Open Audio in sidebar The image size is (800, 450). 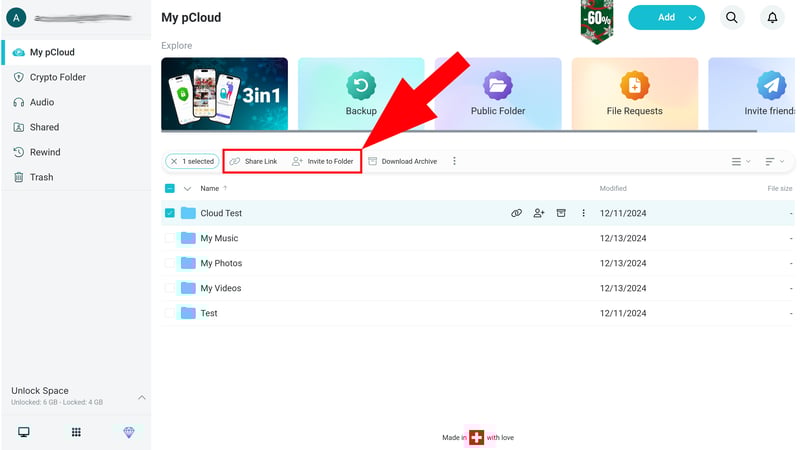tap(77, 102)
